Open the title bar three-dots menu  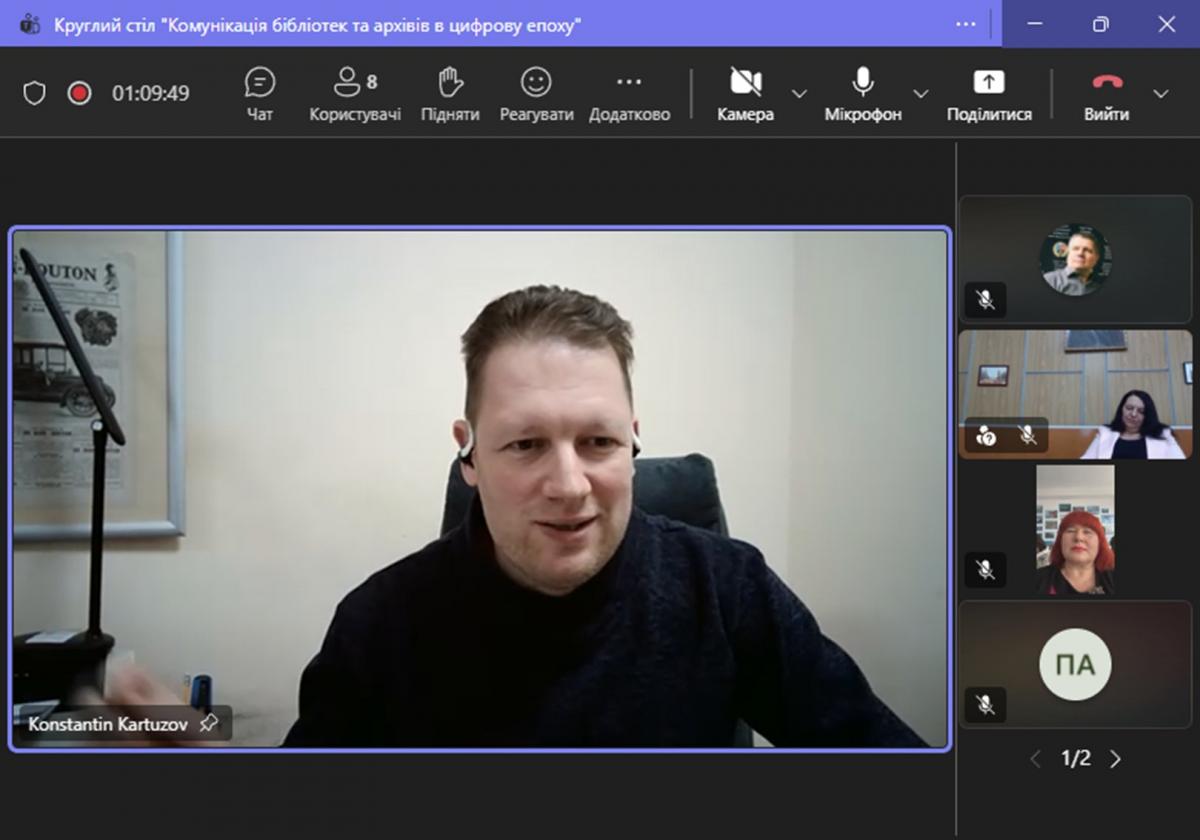pyautogui.click(x=965, y=24)
